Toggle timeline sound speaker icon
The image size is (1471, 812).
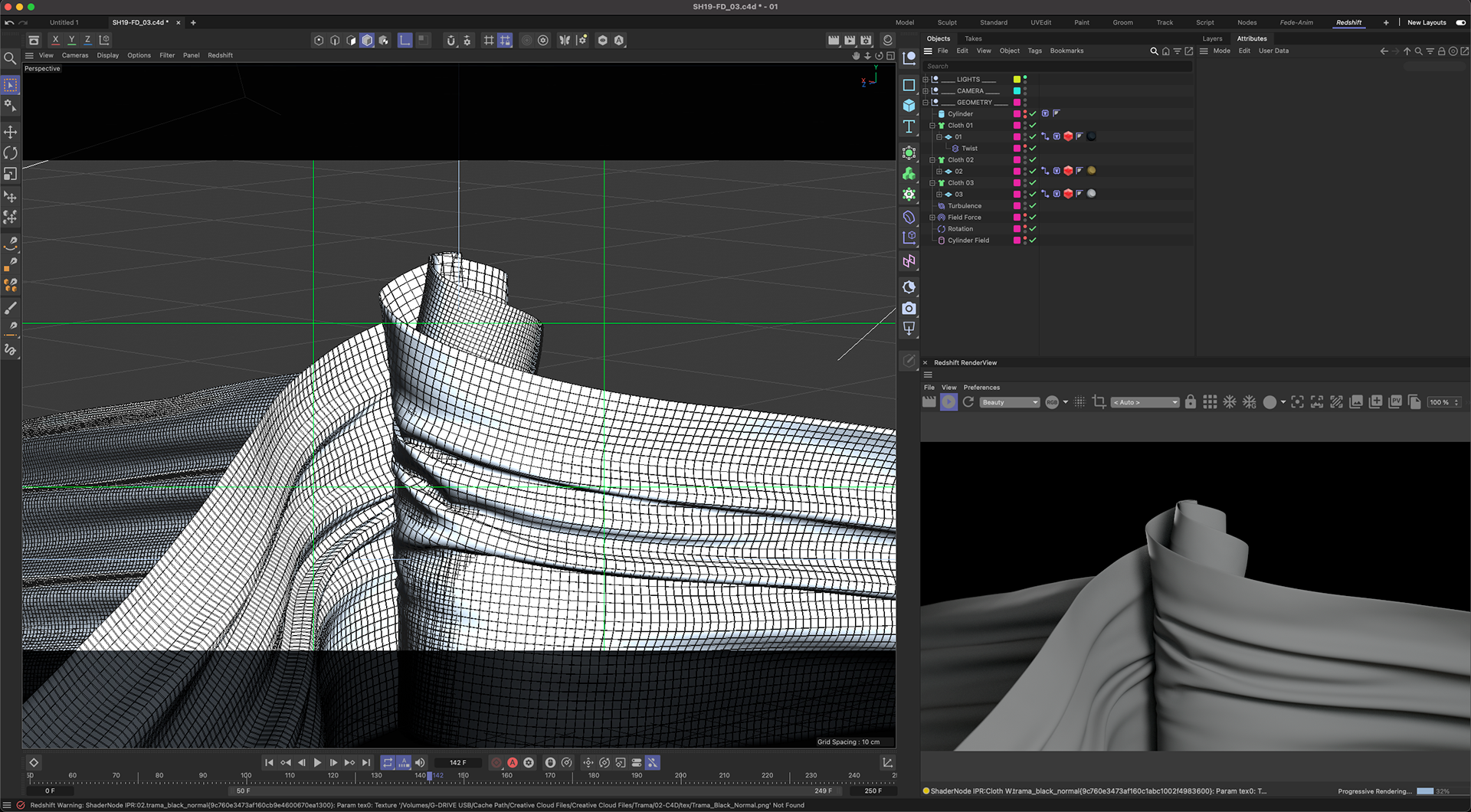pos(420,762)
